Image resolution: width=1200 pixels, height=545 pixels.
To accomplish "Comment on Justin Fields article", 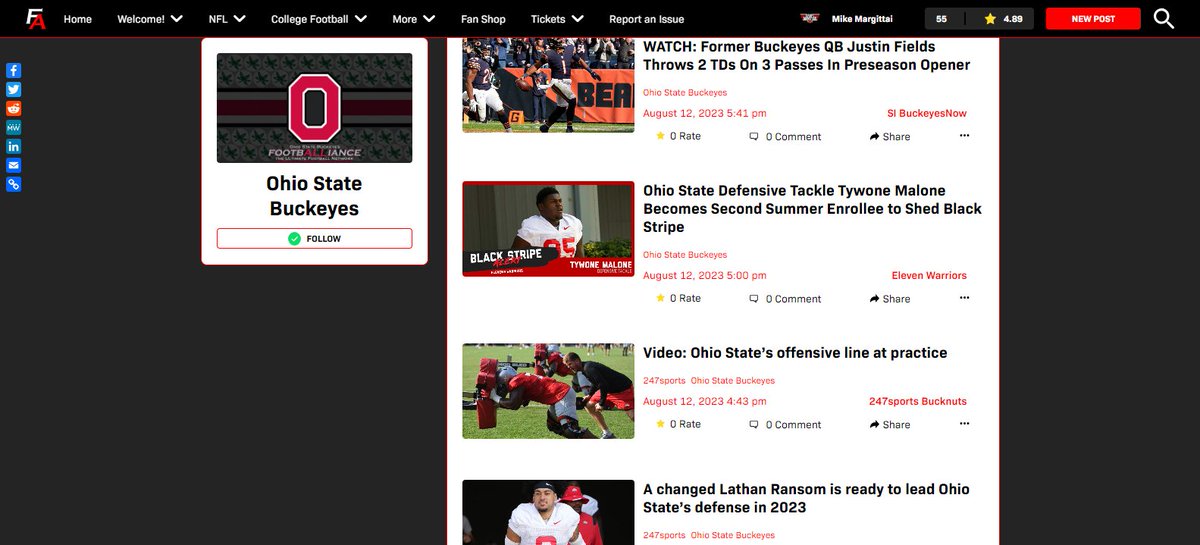I will coord(786,136).
